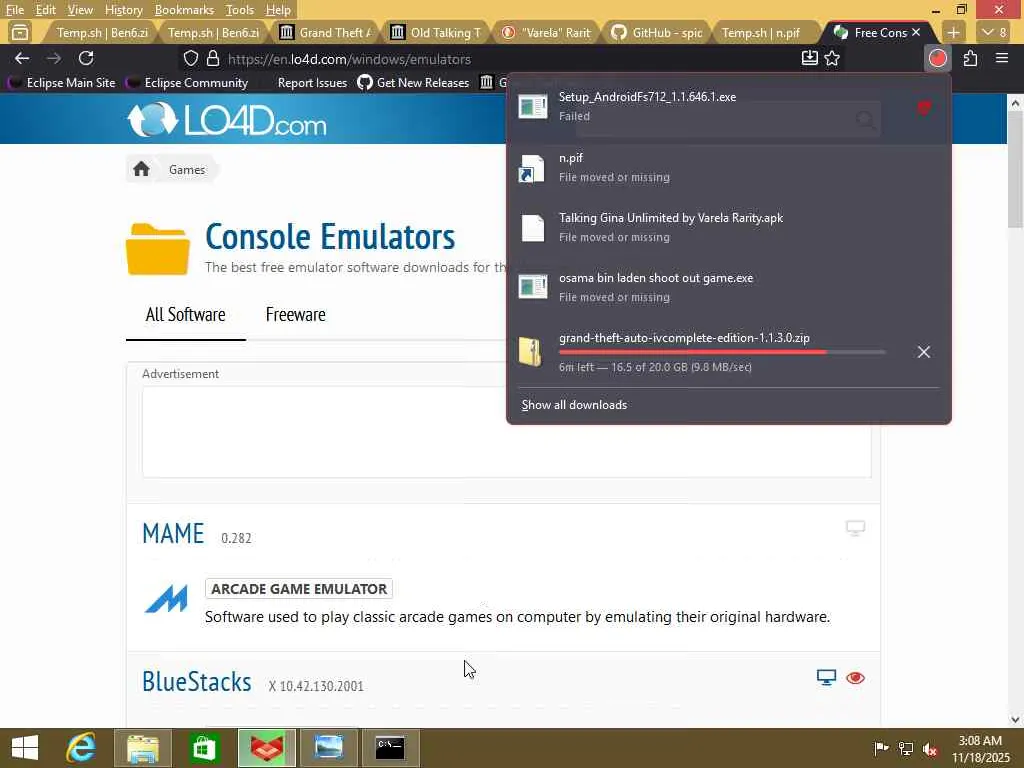Screen dimensions: 1024x768
Task: Open the list all tabs dropdown
Action: 995,32
